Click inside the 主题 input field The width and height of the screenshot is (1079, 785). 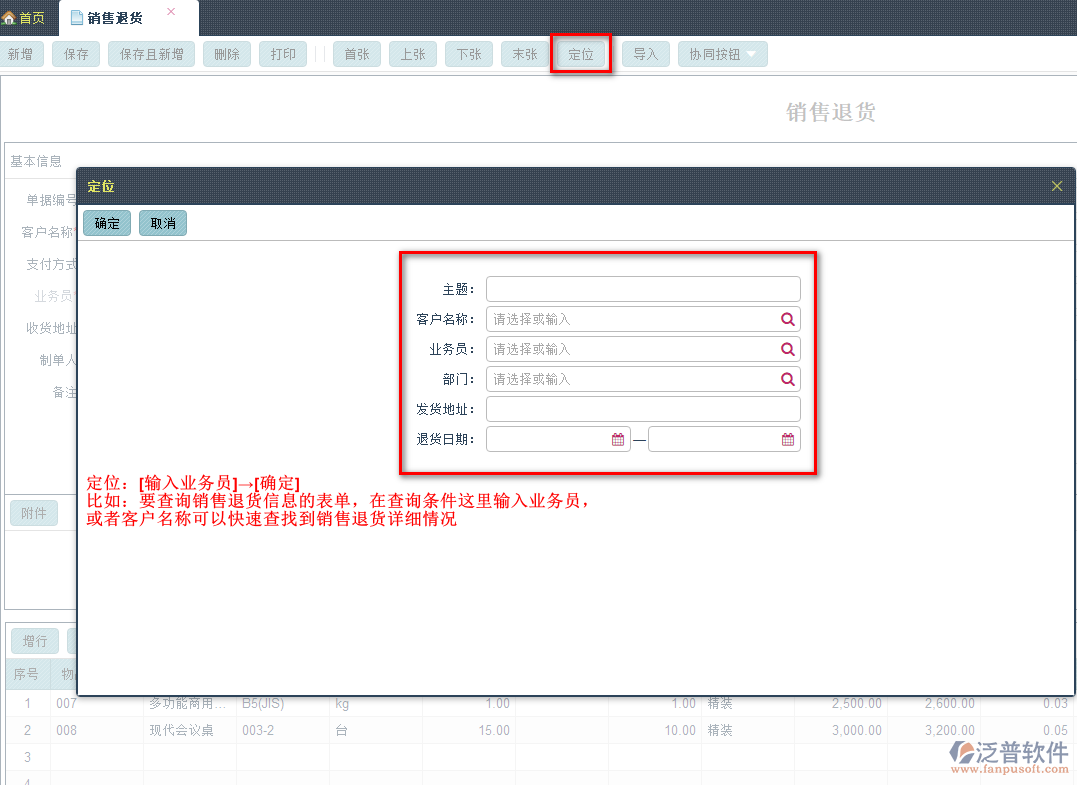[643, 288]
